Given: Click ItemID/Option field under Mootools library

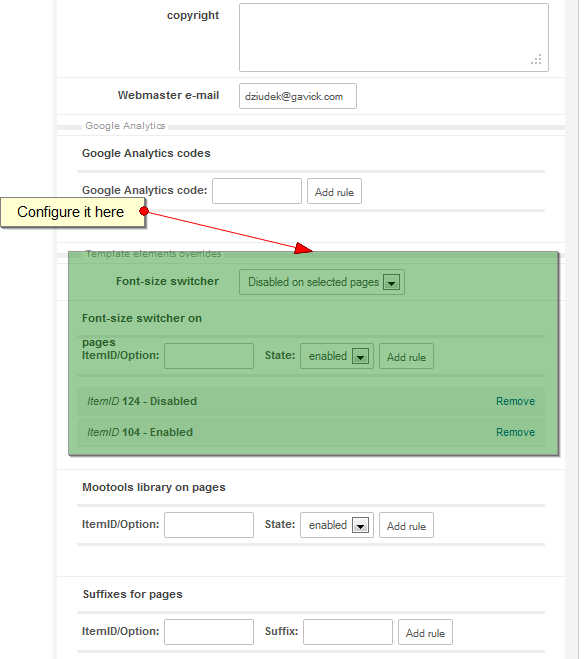Looking at the screenshot, I should pyautogui.click(x=208, y=525).
